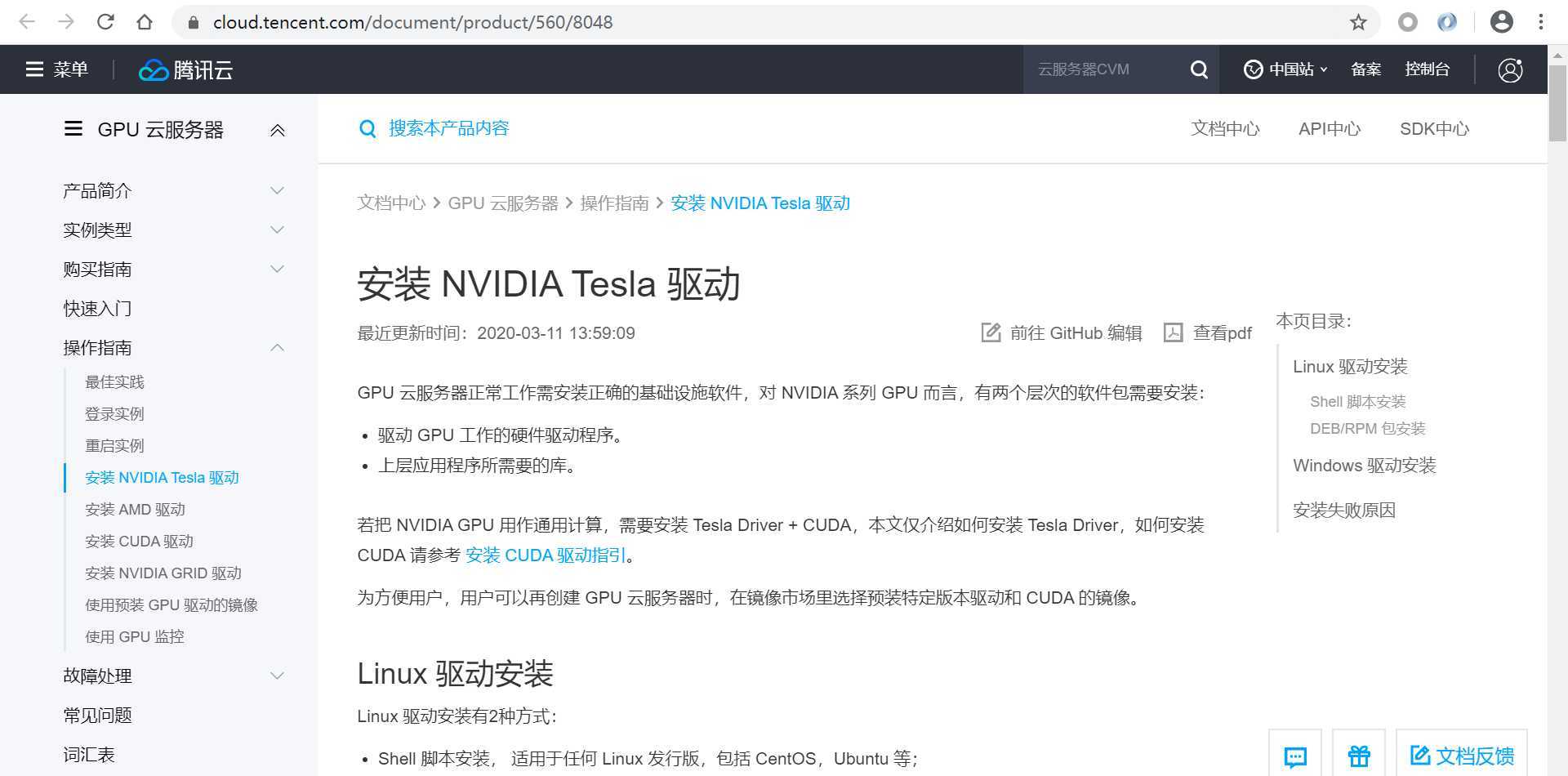Jump to Shell 脚本安装 in page contents

click(x=1357, y=401)
